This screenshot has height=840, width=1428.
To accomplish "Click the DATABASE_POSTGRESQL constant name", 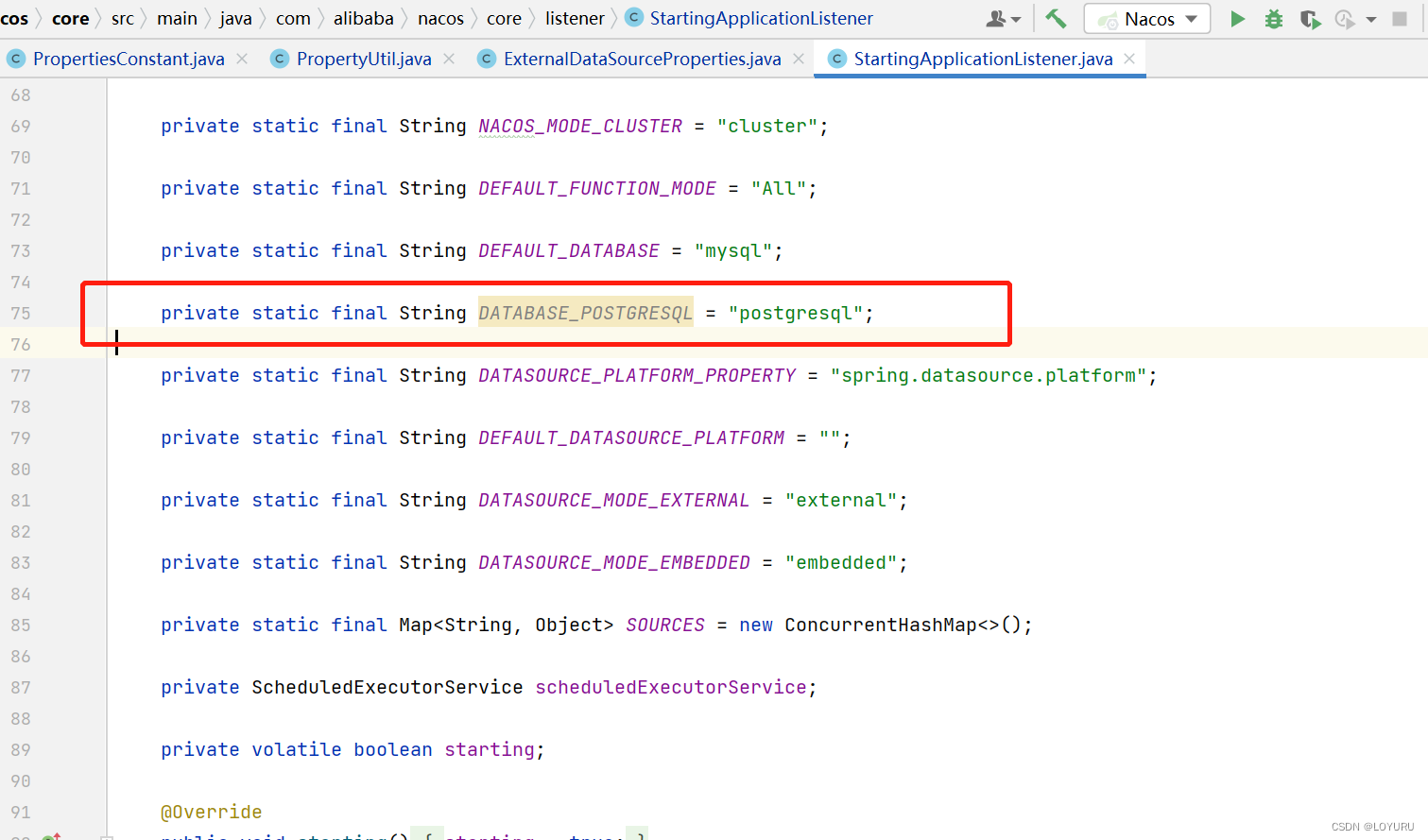I will coord(586,313).
